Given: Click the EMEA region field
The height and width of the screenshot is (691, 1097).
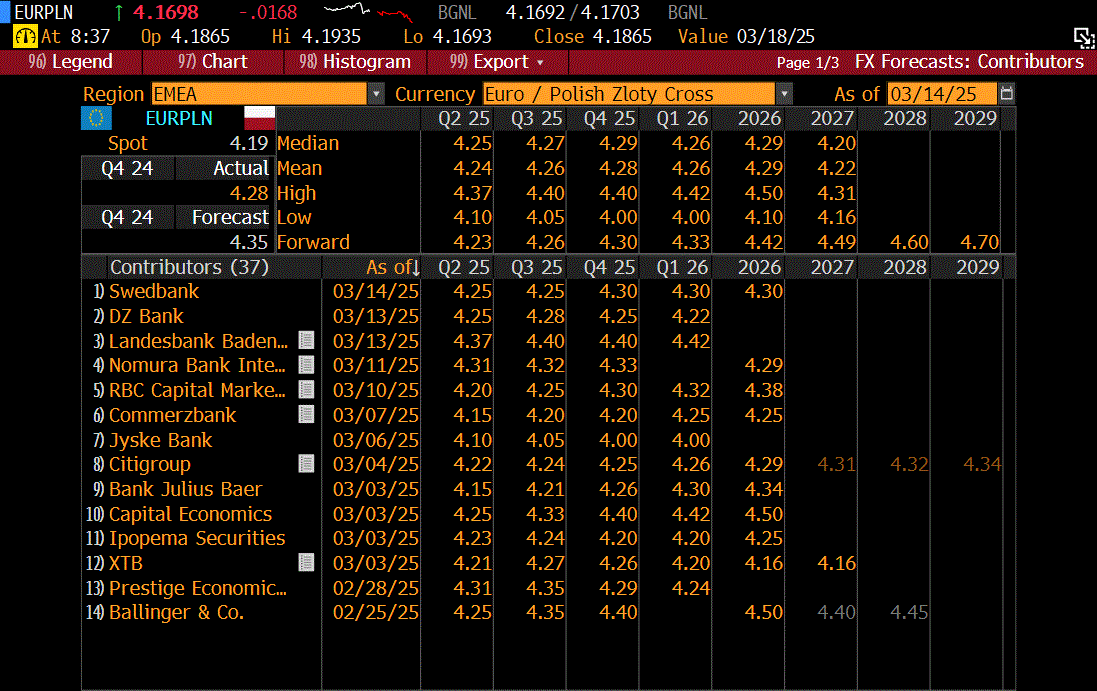Looking at the screenshot, I should [260, 94].
